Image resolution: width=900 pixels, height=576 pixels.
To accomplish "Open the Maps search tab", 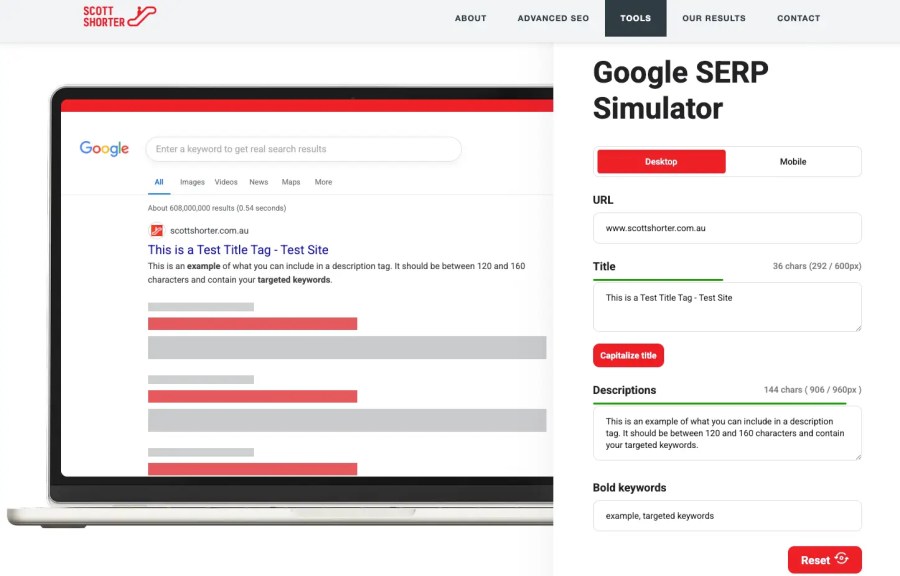I will coord(290,182).
